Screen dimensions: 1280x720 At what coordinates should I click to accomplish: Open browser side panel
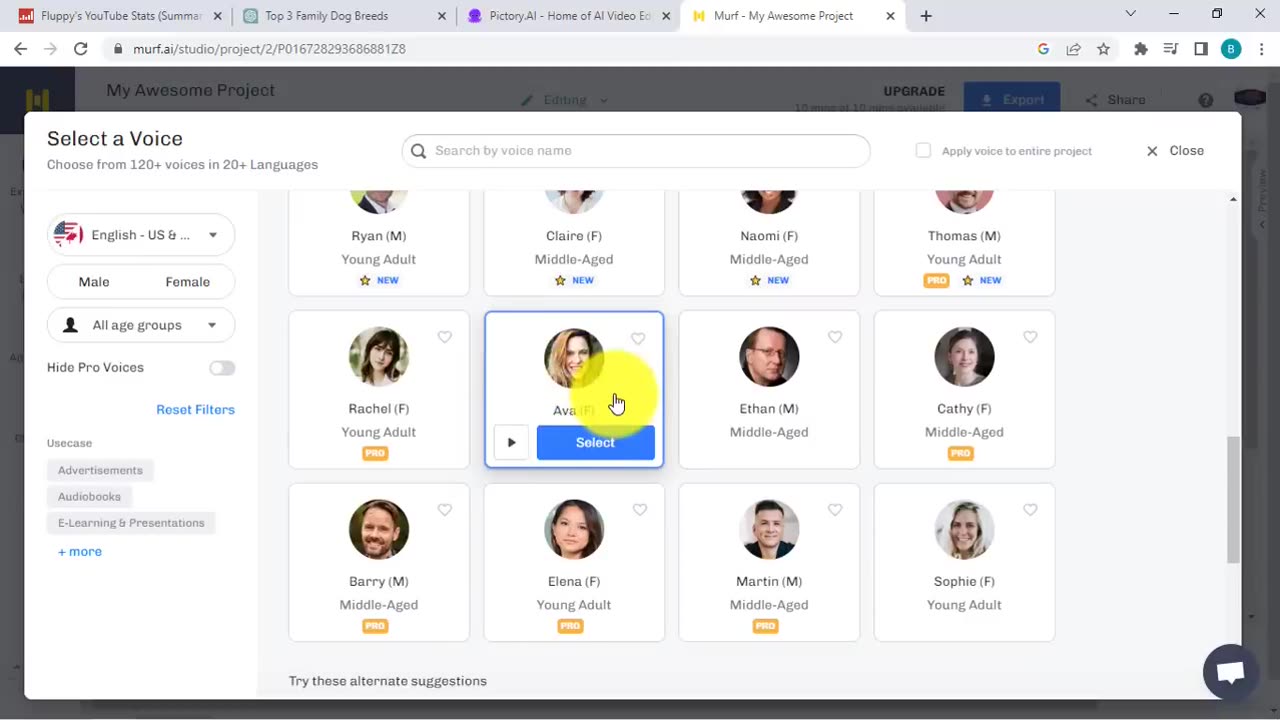(x=1201, y=49)
